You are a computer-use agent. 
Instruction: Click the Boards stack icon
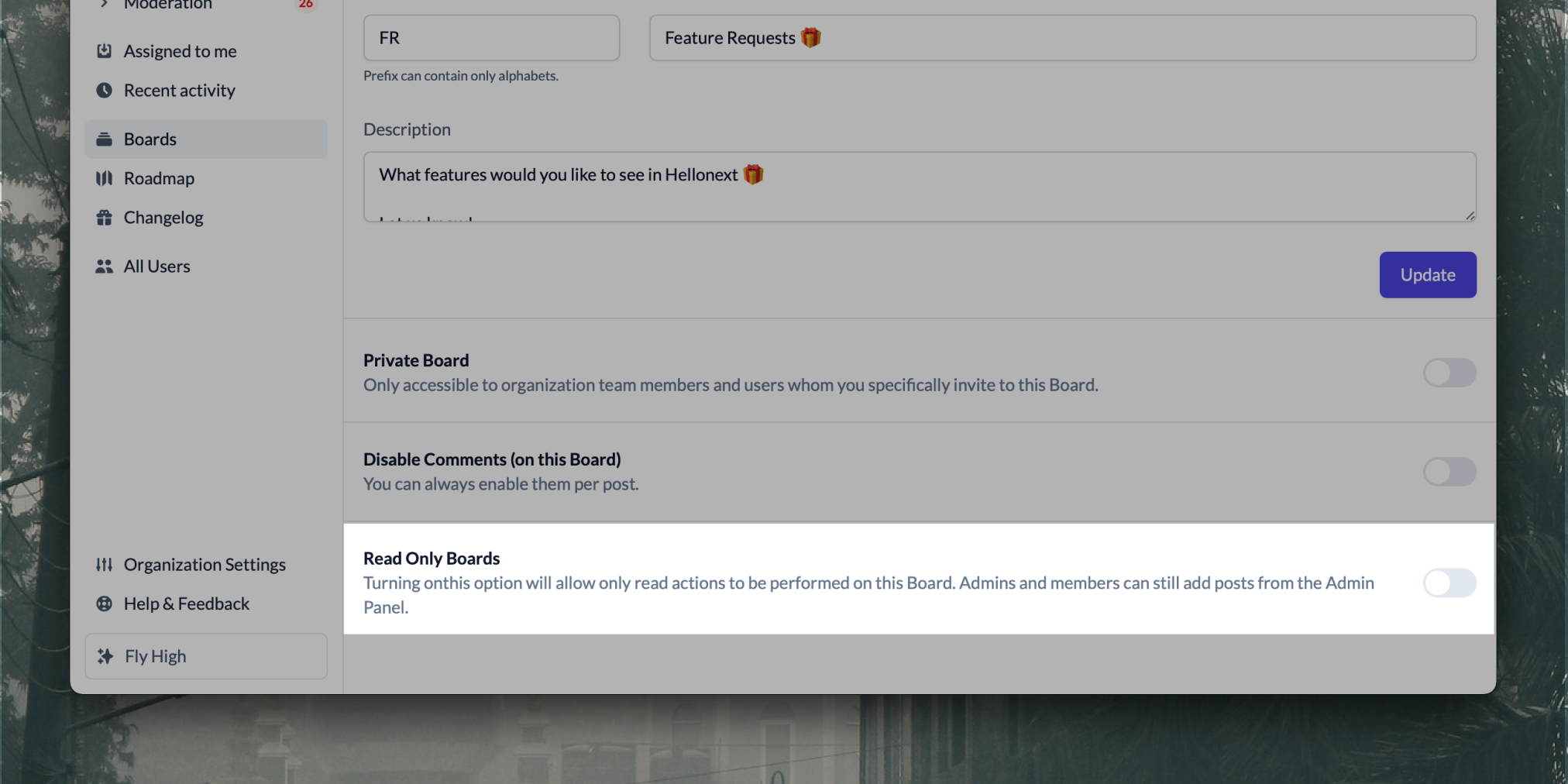(104, 139)
